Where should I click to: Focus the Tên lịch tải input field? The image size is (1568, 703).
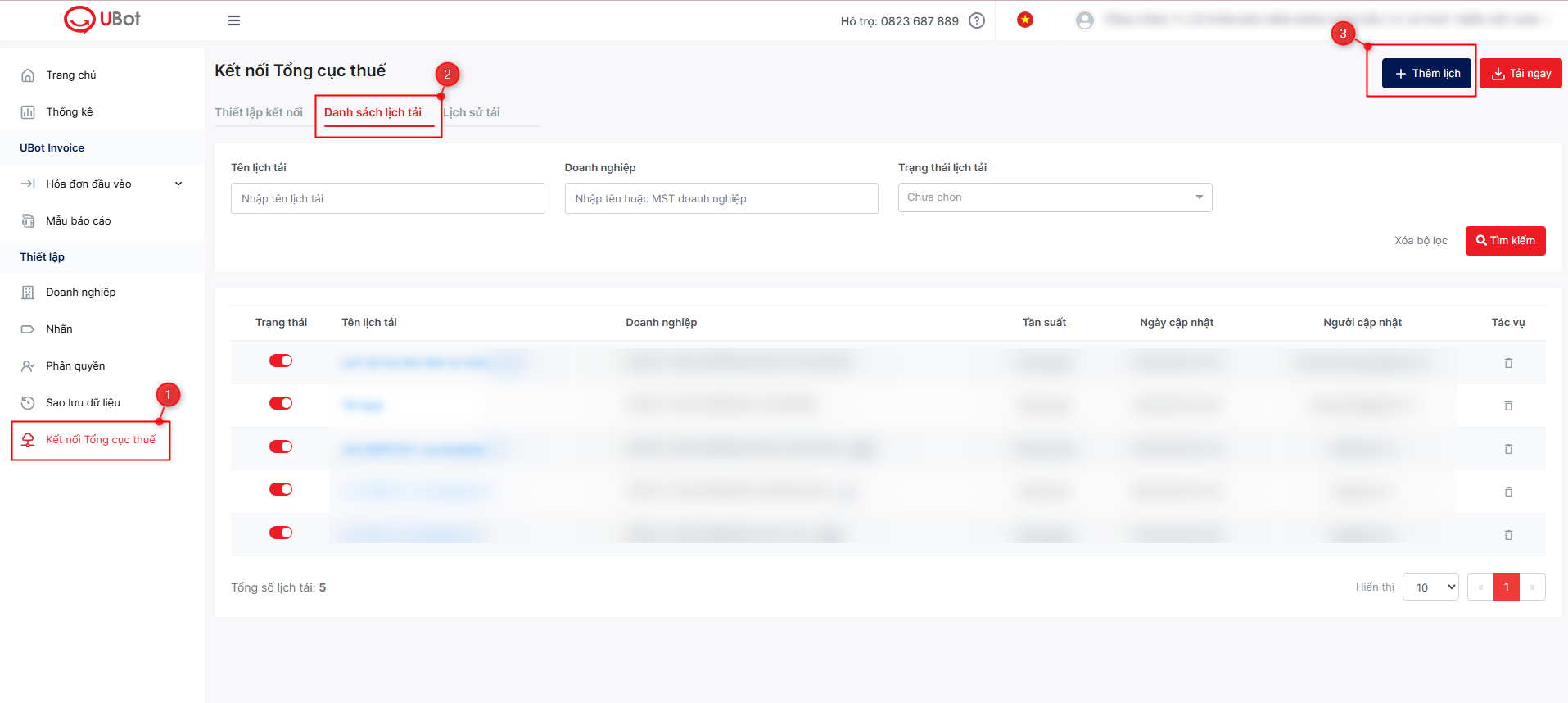pos(388,198)
